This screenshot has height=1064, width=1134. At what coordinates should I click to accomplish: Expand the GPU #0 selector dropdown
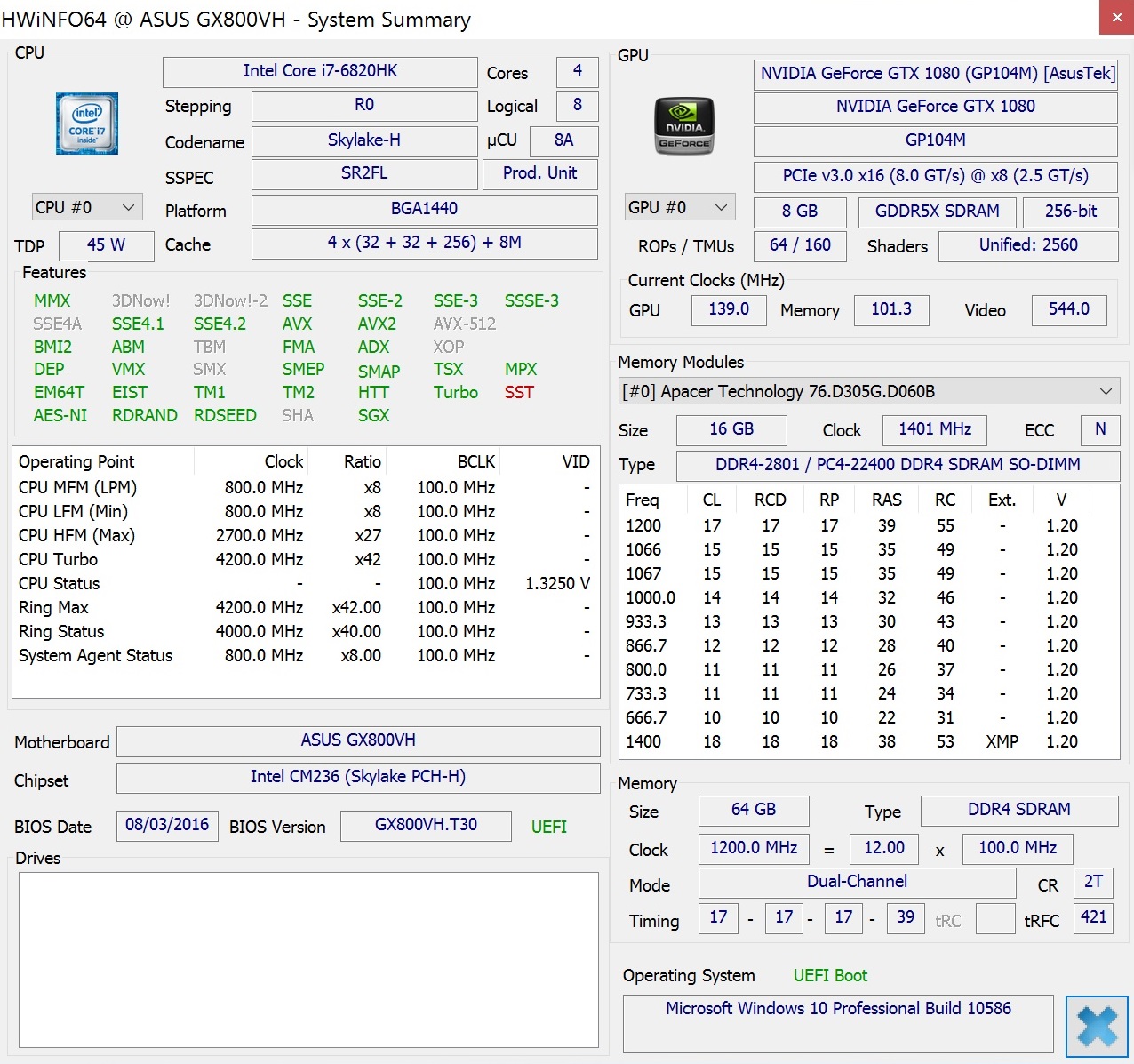tap(680, 207)
